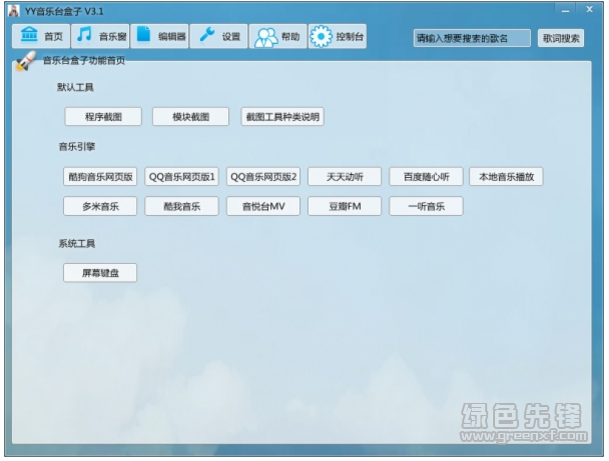609x461 pixels.
Task: Click the people icon for 帮助
Action: [x=266, y=37]
